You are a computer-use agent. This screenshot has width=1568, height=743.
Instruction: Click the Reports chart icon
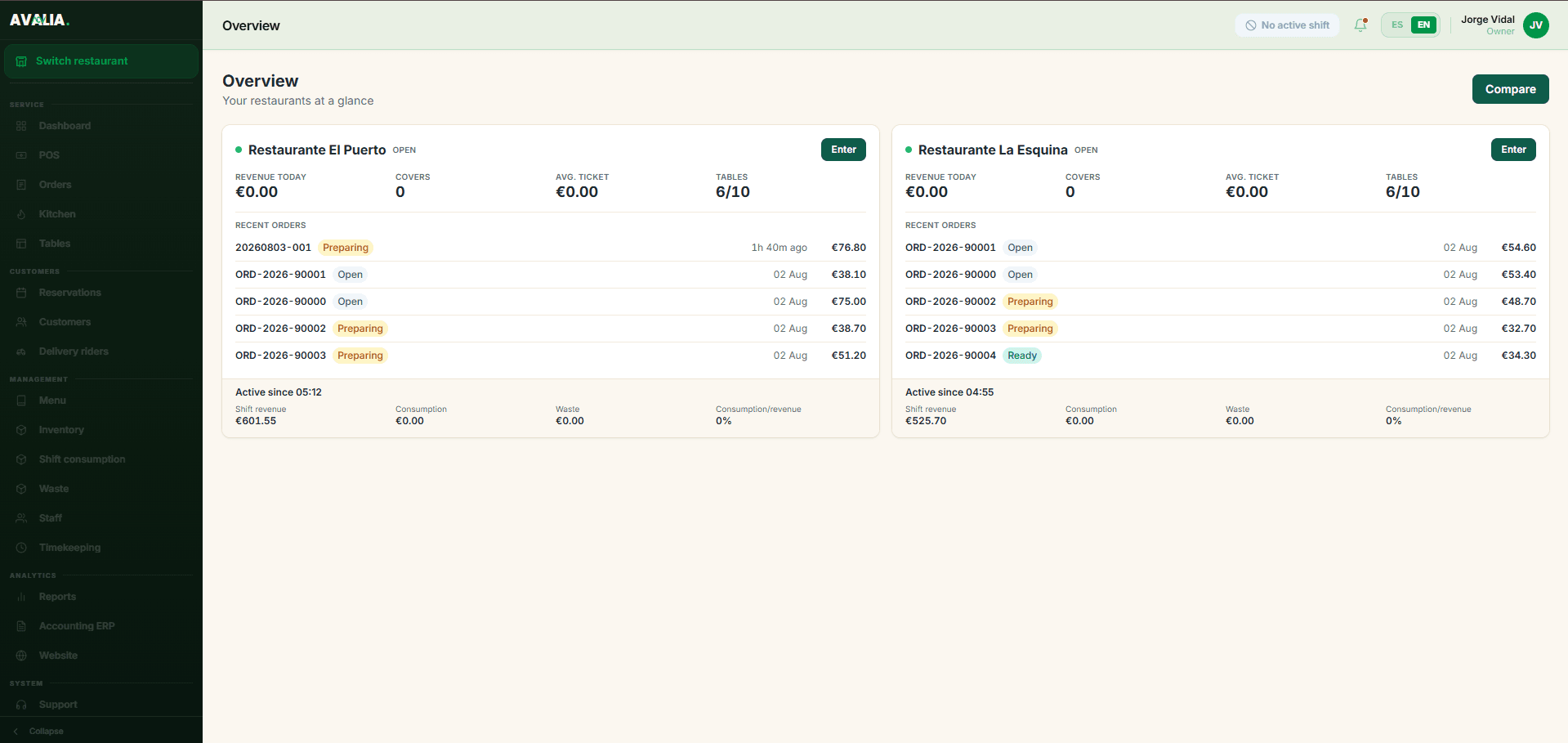tap(21, 597)
